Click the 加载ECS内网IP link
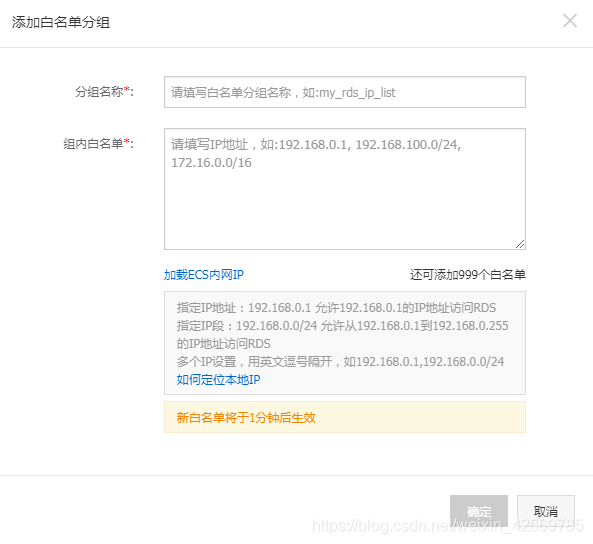 (x=203, y=275)
